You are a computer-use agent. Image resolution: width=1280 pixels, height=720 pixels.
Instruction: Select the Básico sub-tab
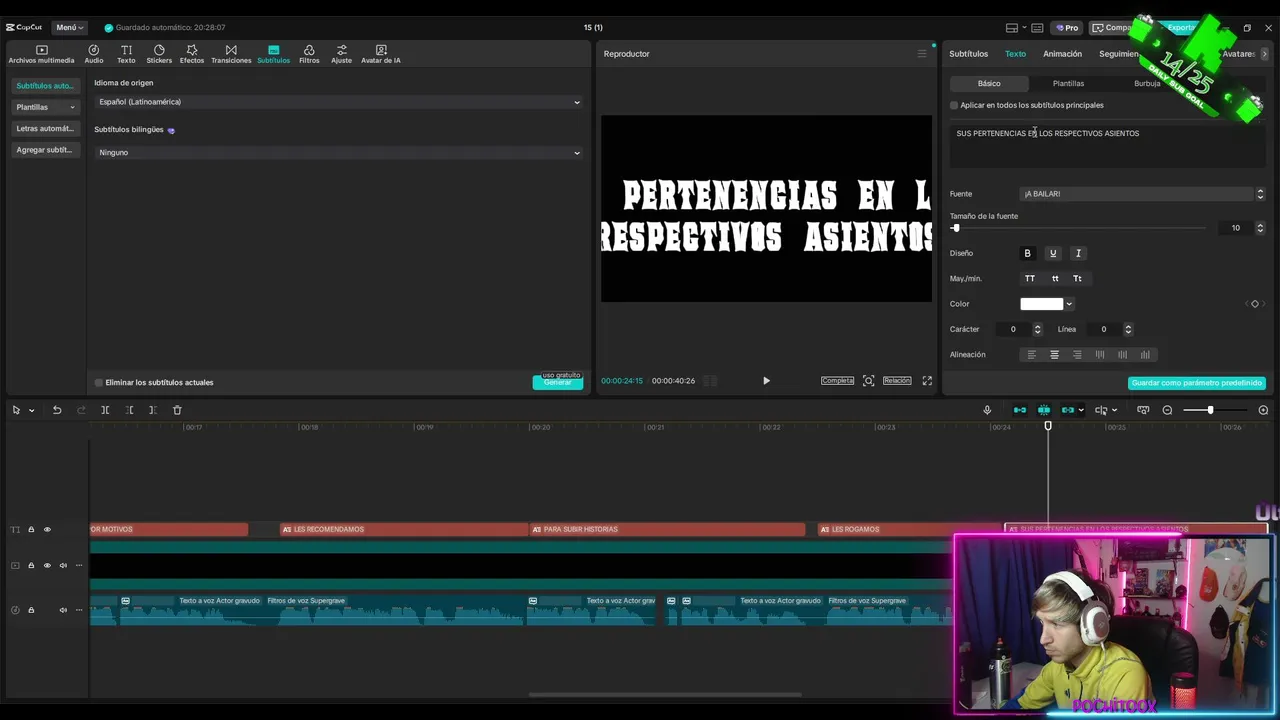click(x=989, y=83)
